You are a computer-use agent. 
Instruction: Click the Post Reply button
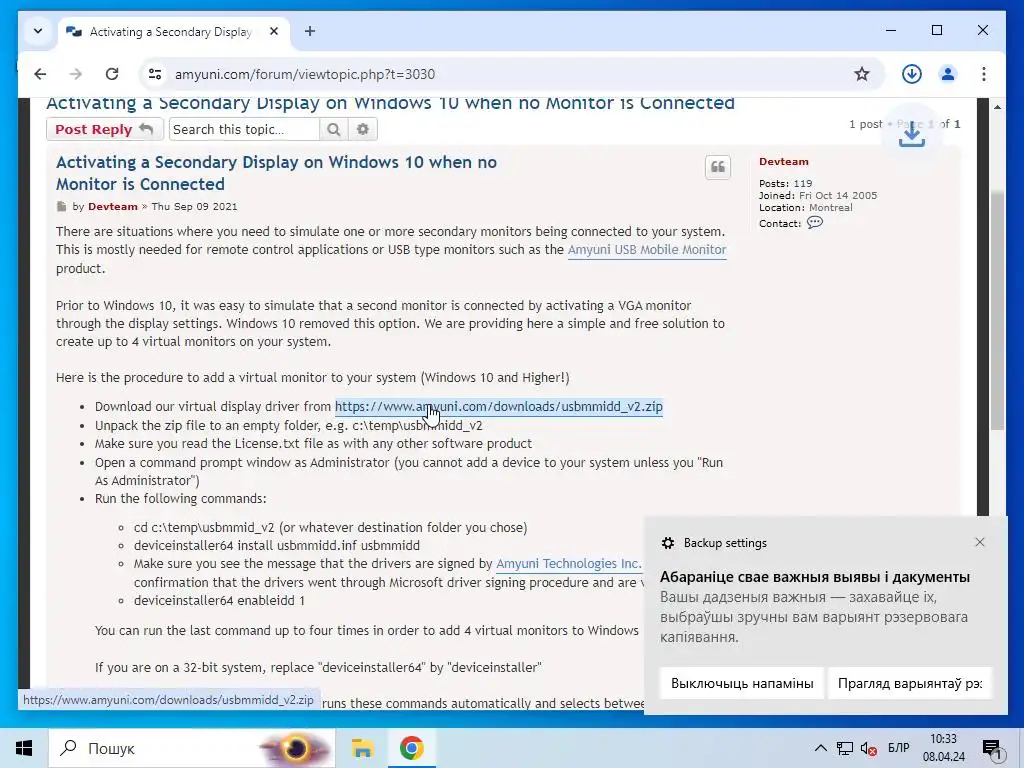103,129
